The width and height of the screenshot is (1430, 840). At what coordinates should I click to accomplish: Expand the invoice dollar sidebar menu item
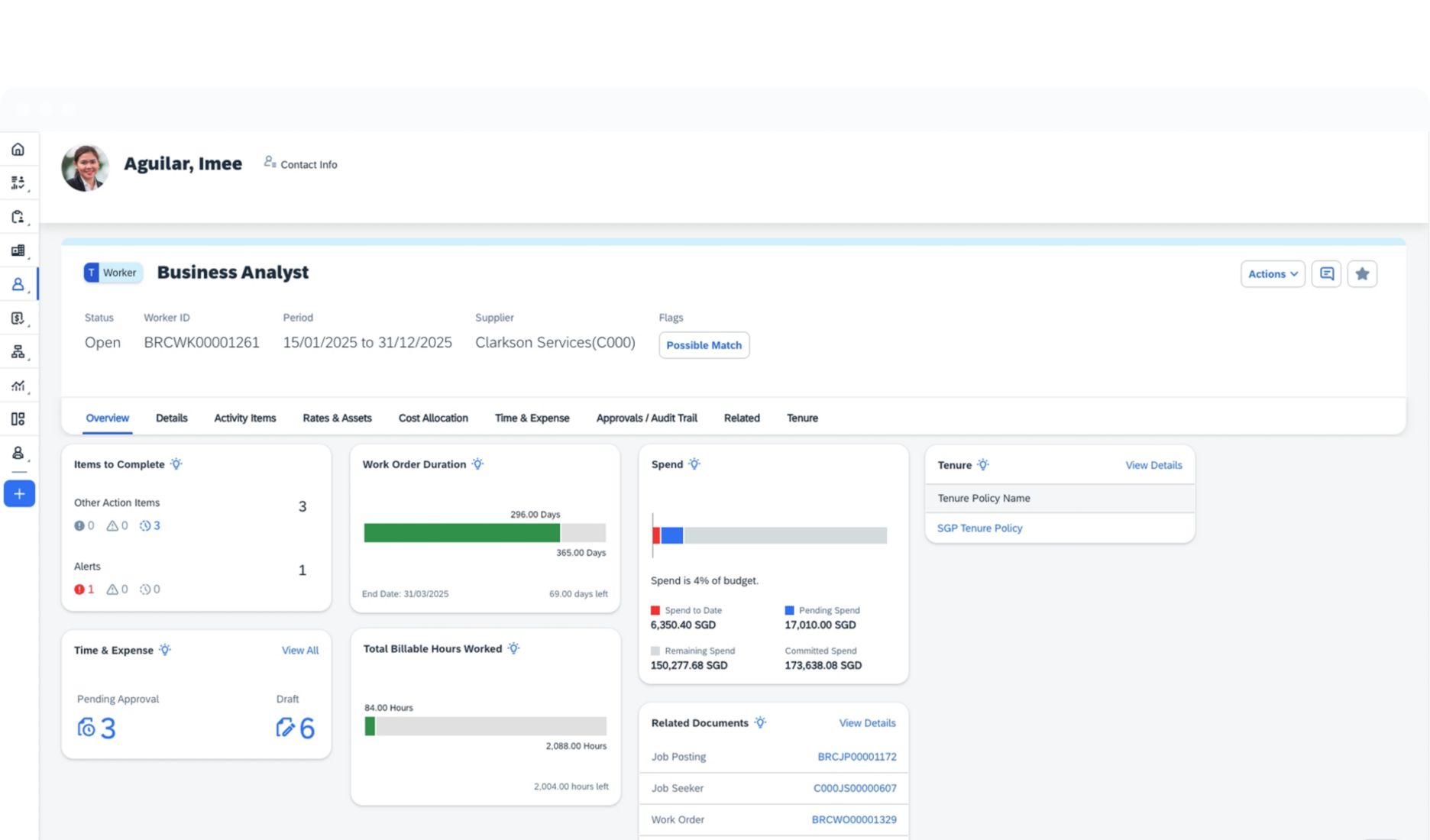18,318
